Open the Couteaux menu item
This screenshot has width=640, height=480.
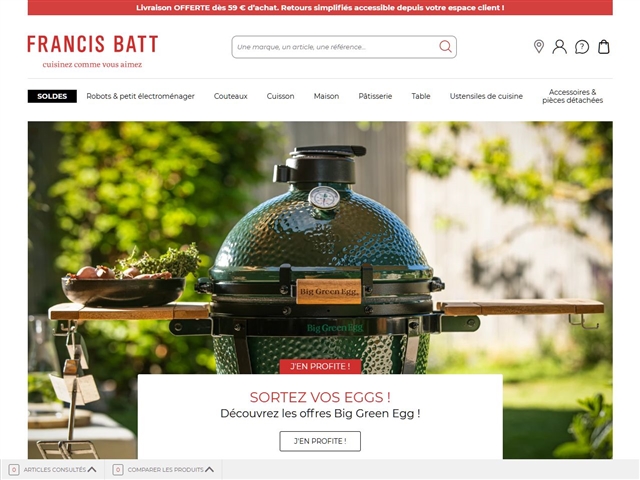coord(231,96)
